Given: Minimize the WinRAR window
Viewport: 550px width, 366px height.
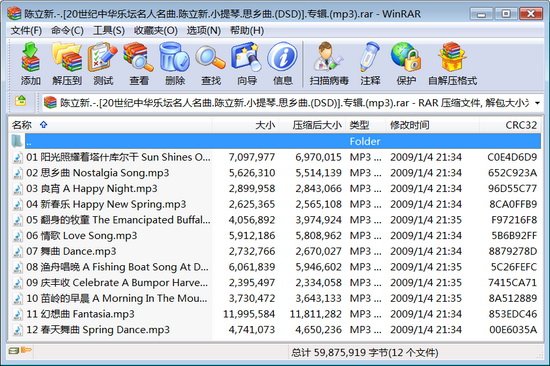Looking at the screenshot, I should click(x=481, y=14).
